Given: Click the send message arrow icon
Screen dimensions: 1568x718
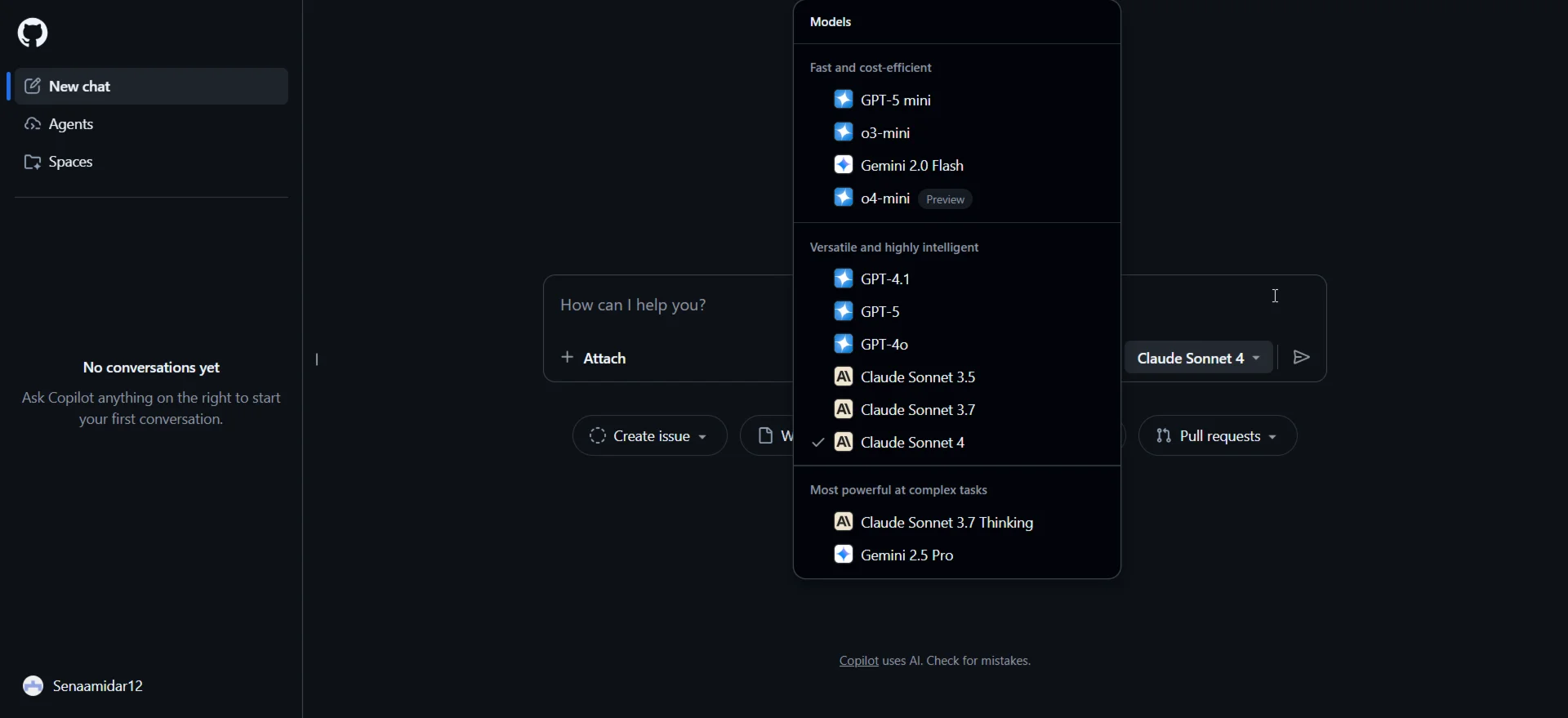Looking at the screenshot, I should point(1302,357).
